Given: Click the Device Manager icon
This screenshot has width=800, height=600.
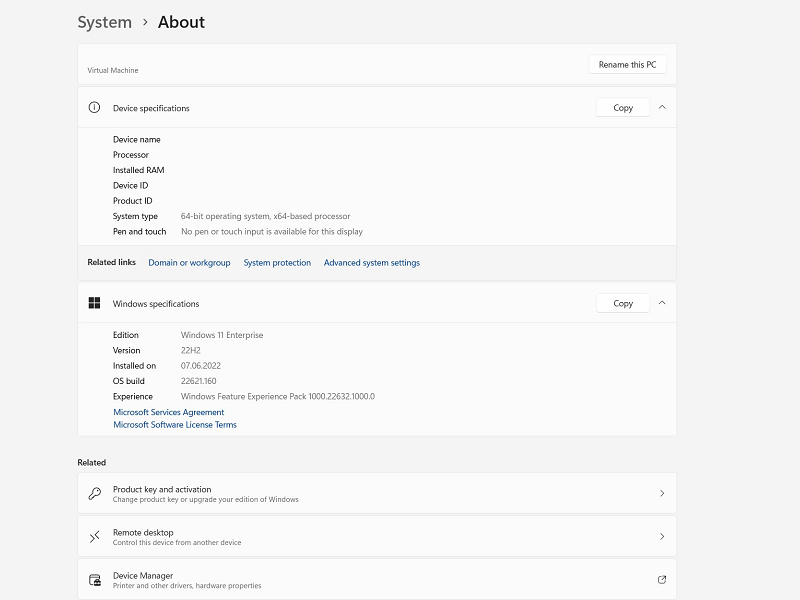Looking at the screenshot, I should point(94,580).
